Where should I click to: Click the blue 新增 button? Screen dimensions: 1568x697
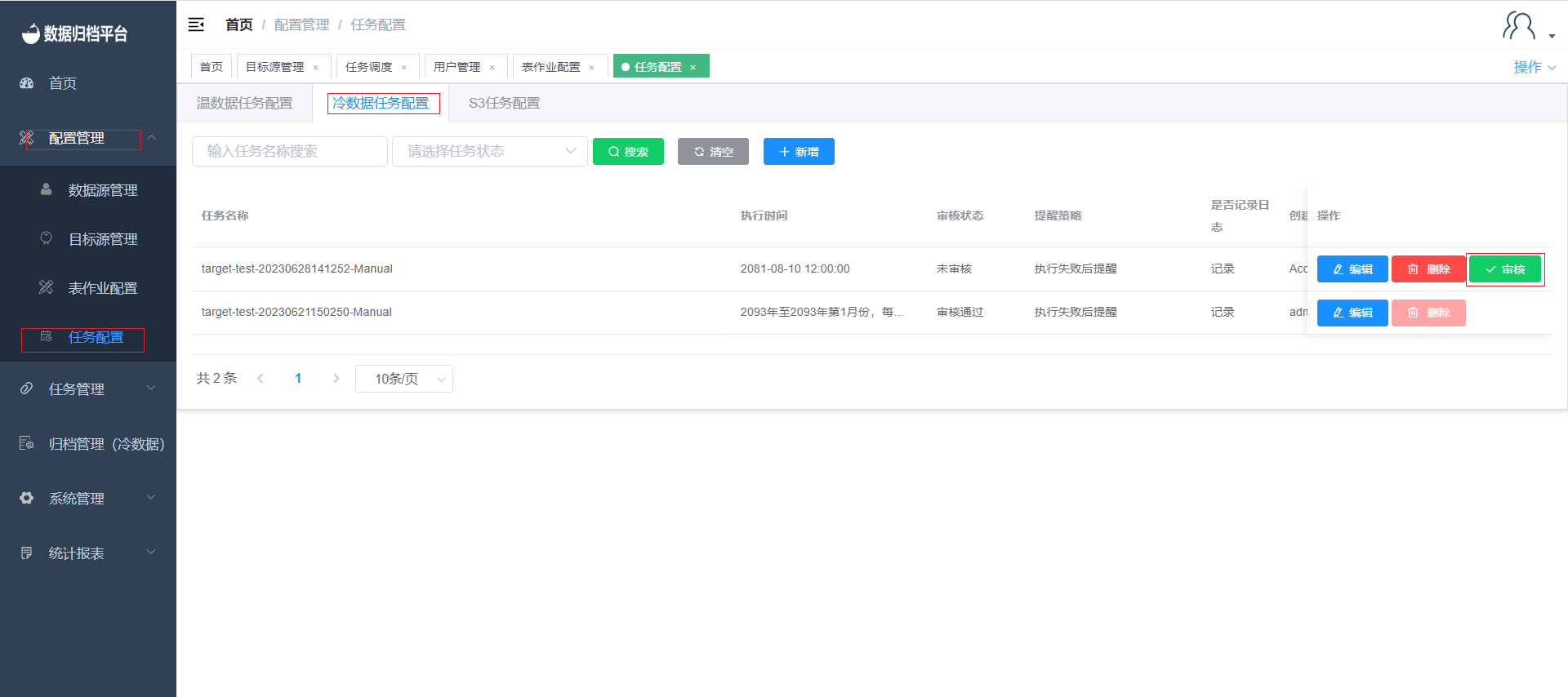click(x=799, y=152)
